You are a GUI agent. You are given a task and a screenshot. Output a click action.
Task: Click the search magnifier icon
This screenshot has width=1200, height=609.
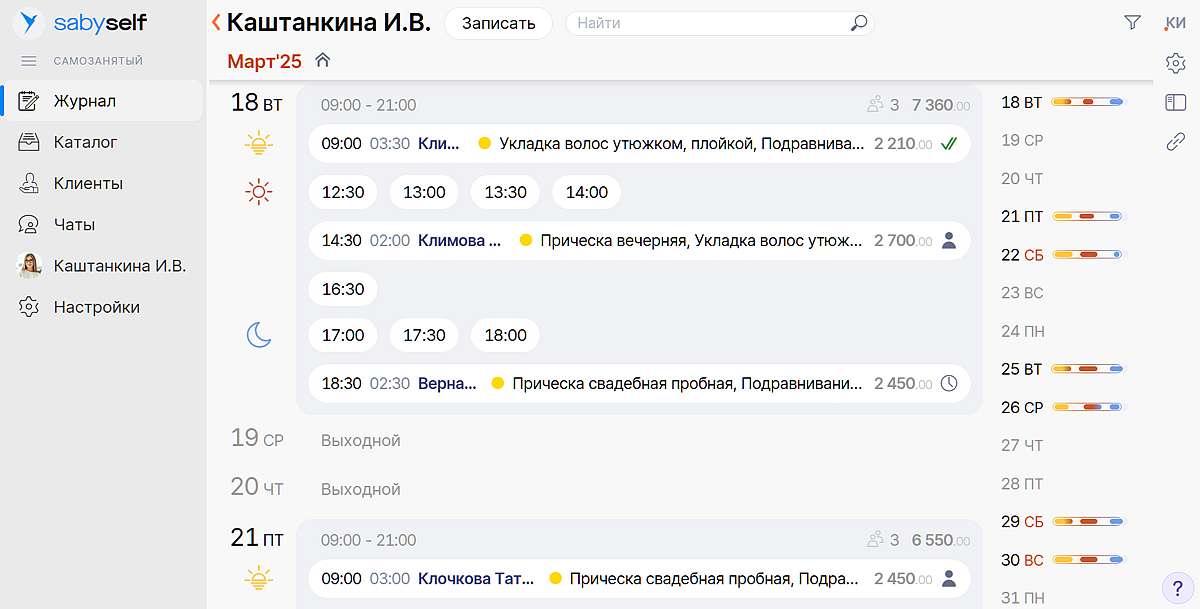pyautogui.click(x=858, y=23)
